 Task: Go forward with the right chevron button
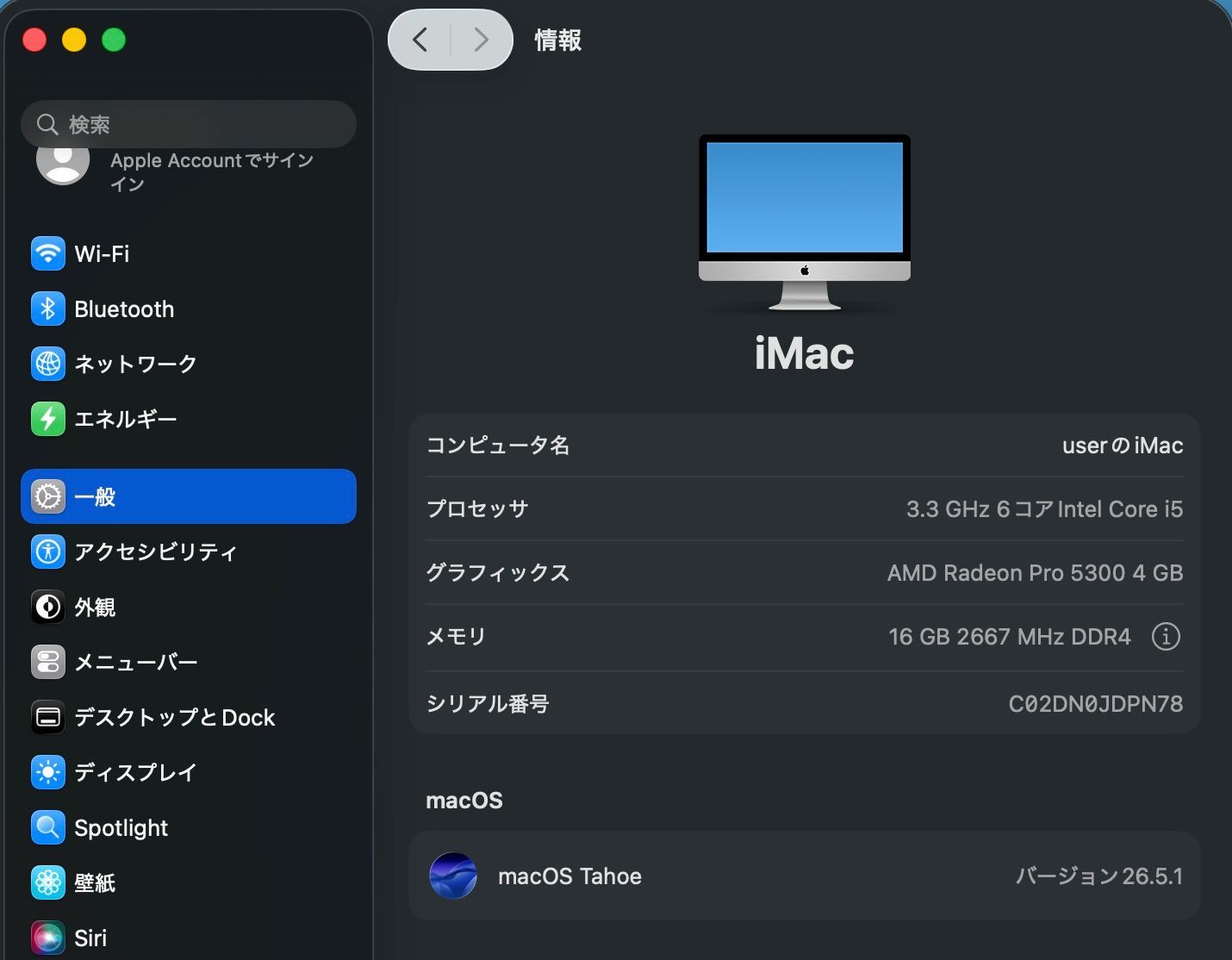point(481,40)
